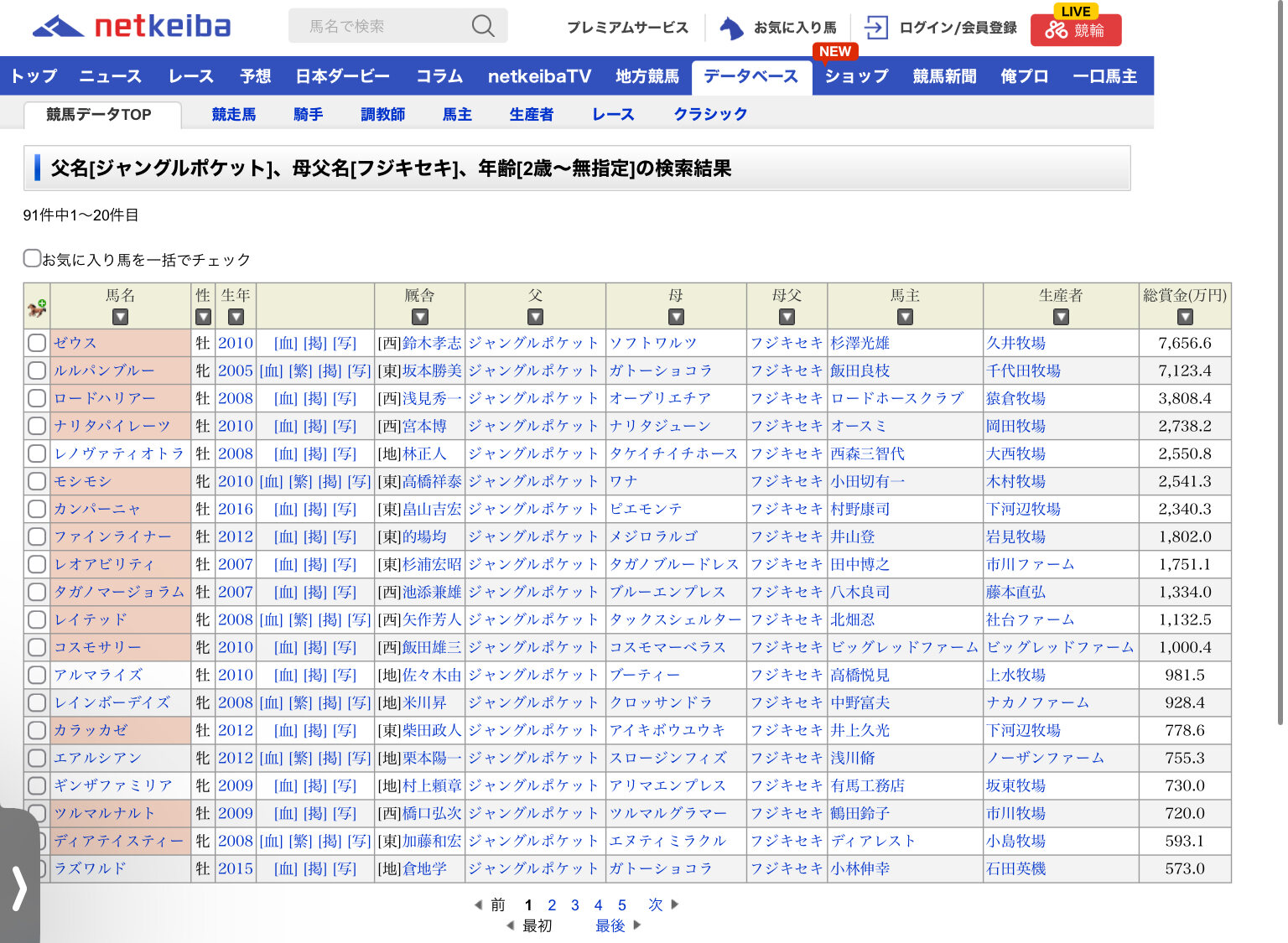Image resolution: width=1288 pixels, height=943 pixels.
Task: Check the box for ゼウス
Action: 37,343
